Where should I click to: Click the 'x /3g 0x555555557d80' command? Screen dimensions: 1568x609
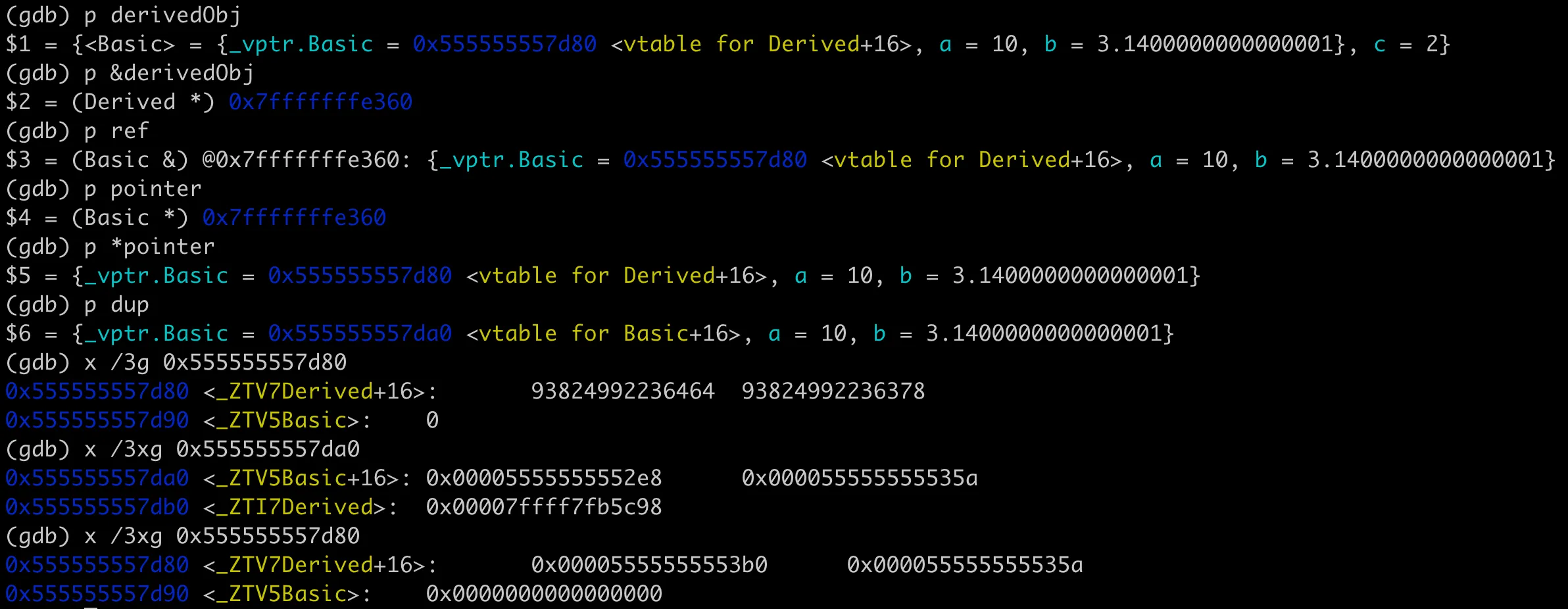(x=215, y=362)
